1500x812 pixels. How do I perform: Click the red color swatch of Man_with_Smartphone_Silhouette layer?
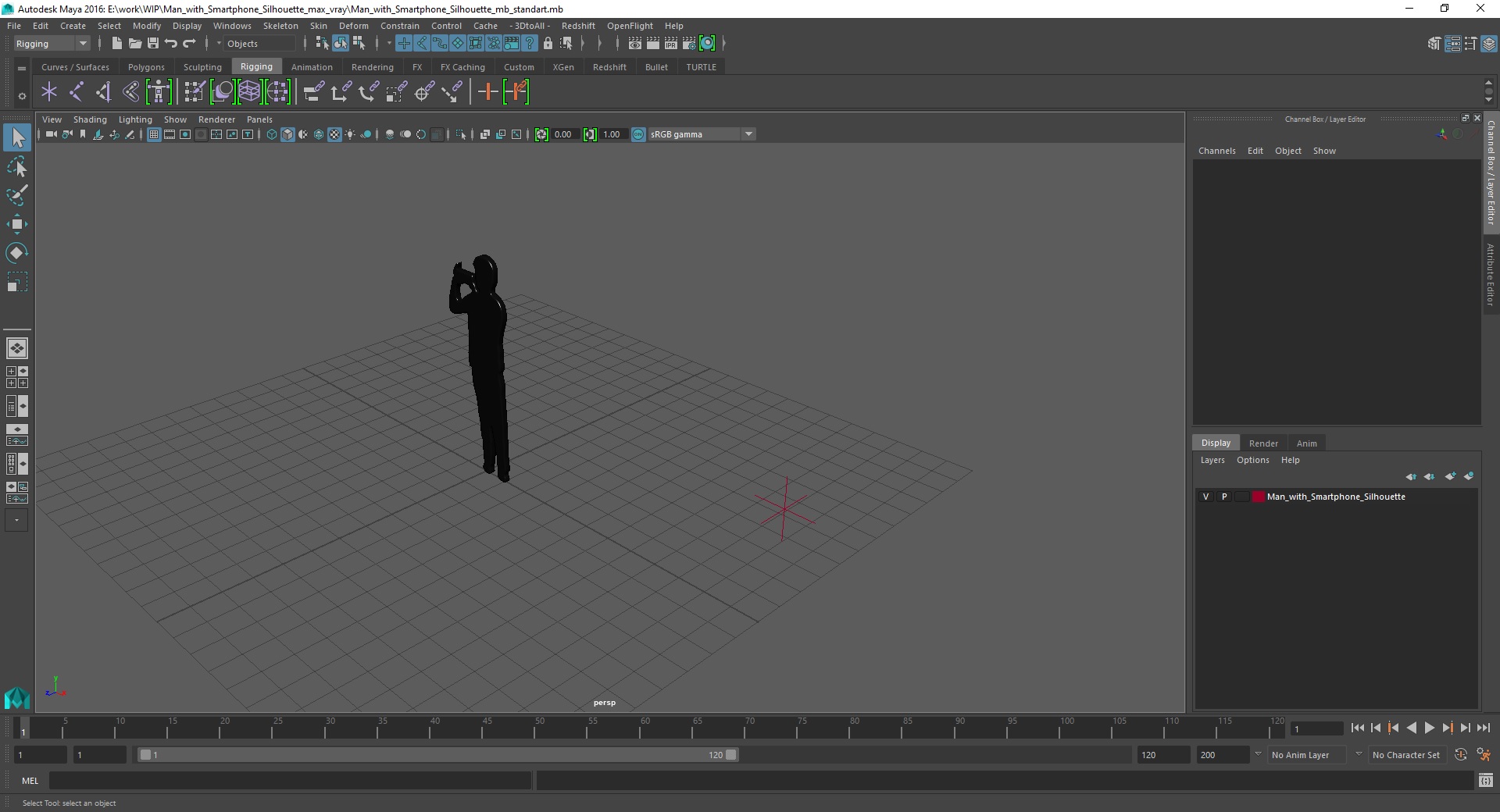tap(1258, 497)
